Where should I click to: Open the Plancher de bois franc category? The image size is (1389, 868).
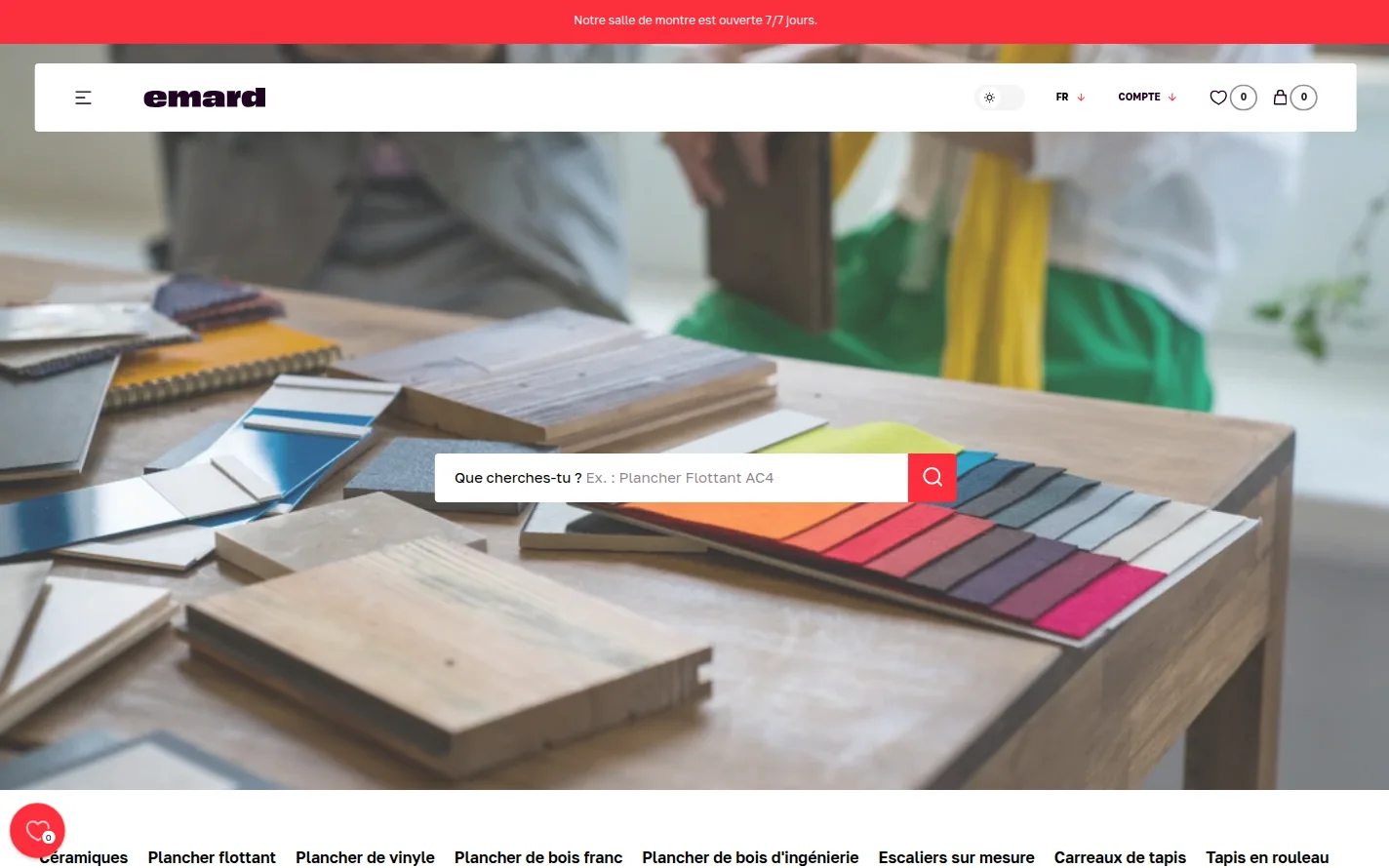point(538,857)
